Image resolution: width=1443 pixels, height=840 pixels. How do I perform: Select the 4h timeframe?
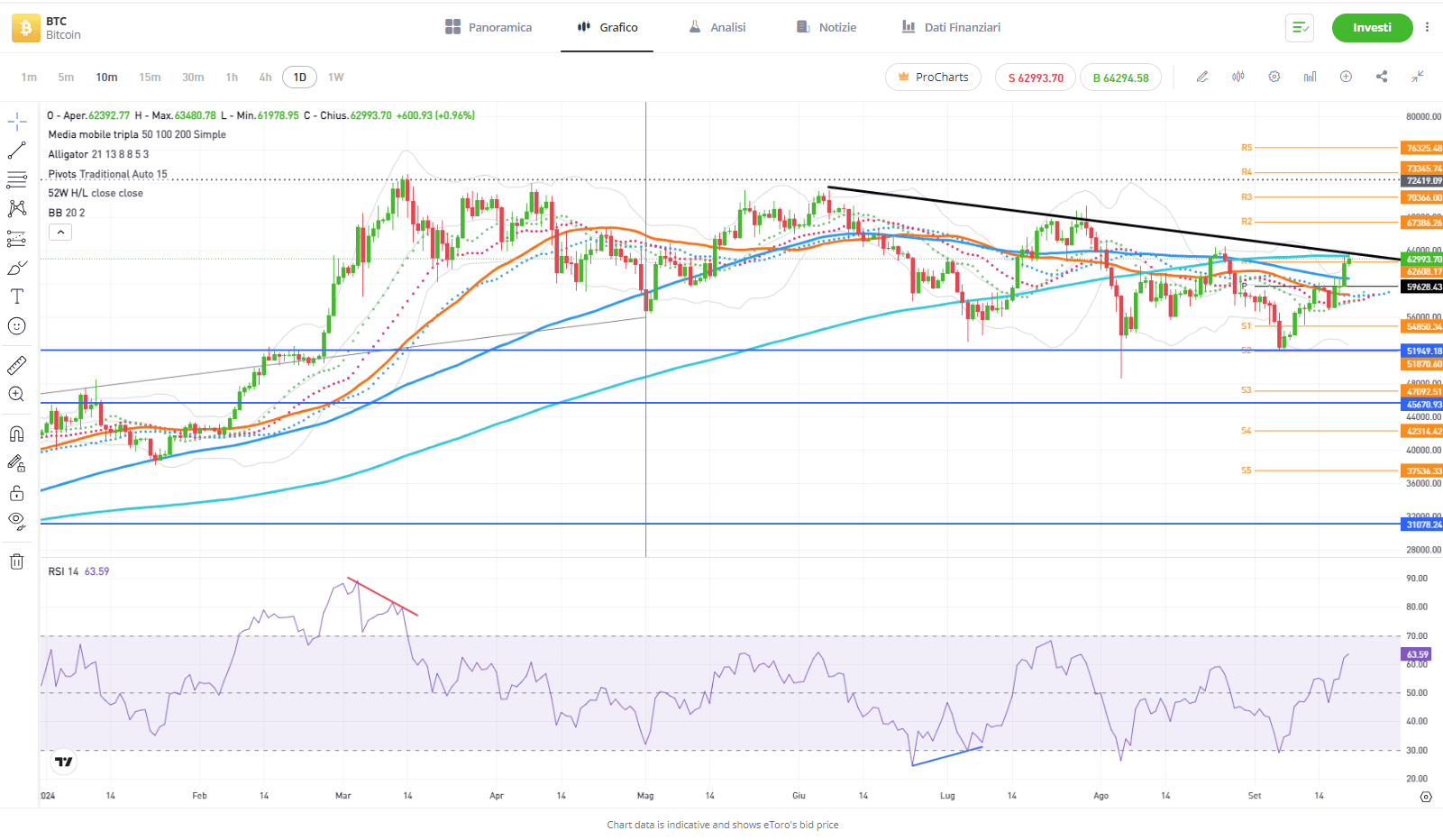(265, 78)
